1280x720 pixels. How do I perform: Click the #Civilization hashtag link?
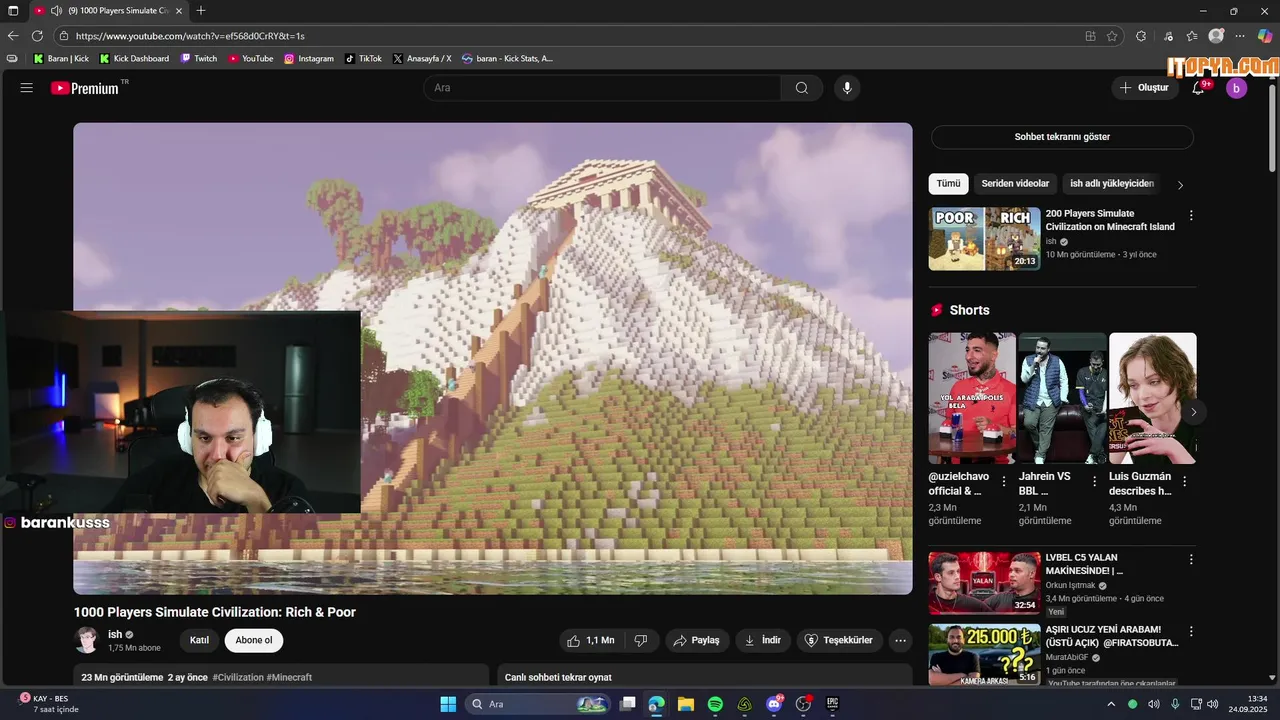(x=238, y=677)
